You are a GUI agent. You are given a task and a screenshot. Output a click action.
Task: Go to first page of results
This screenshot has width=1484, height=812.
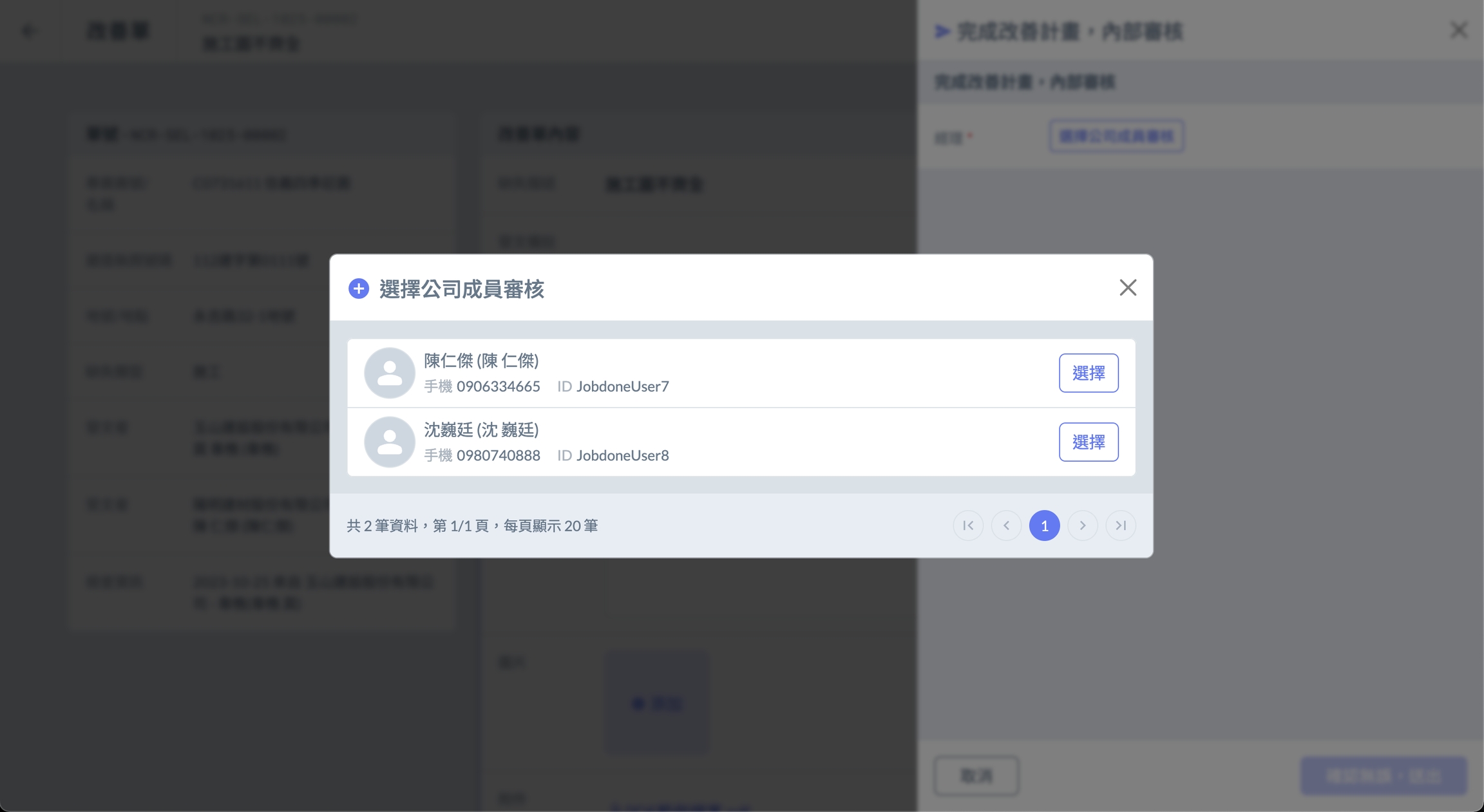[968, 525]
